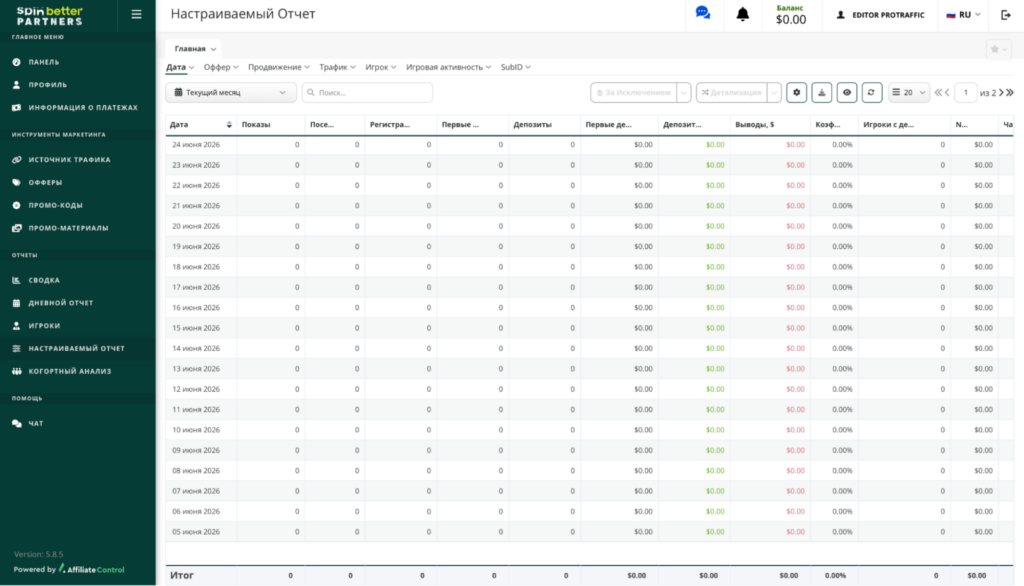Go to the next page arrow
This screenshot has width=1024, height=586.
(x=1001, y=93)
